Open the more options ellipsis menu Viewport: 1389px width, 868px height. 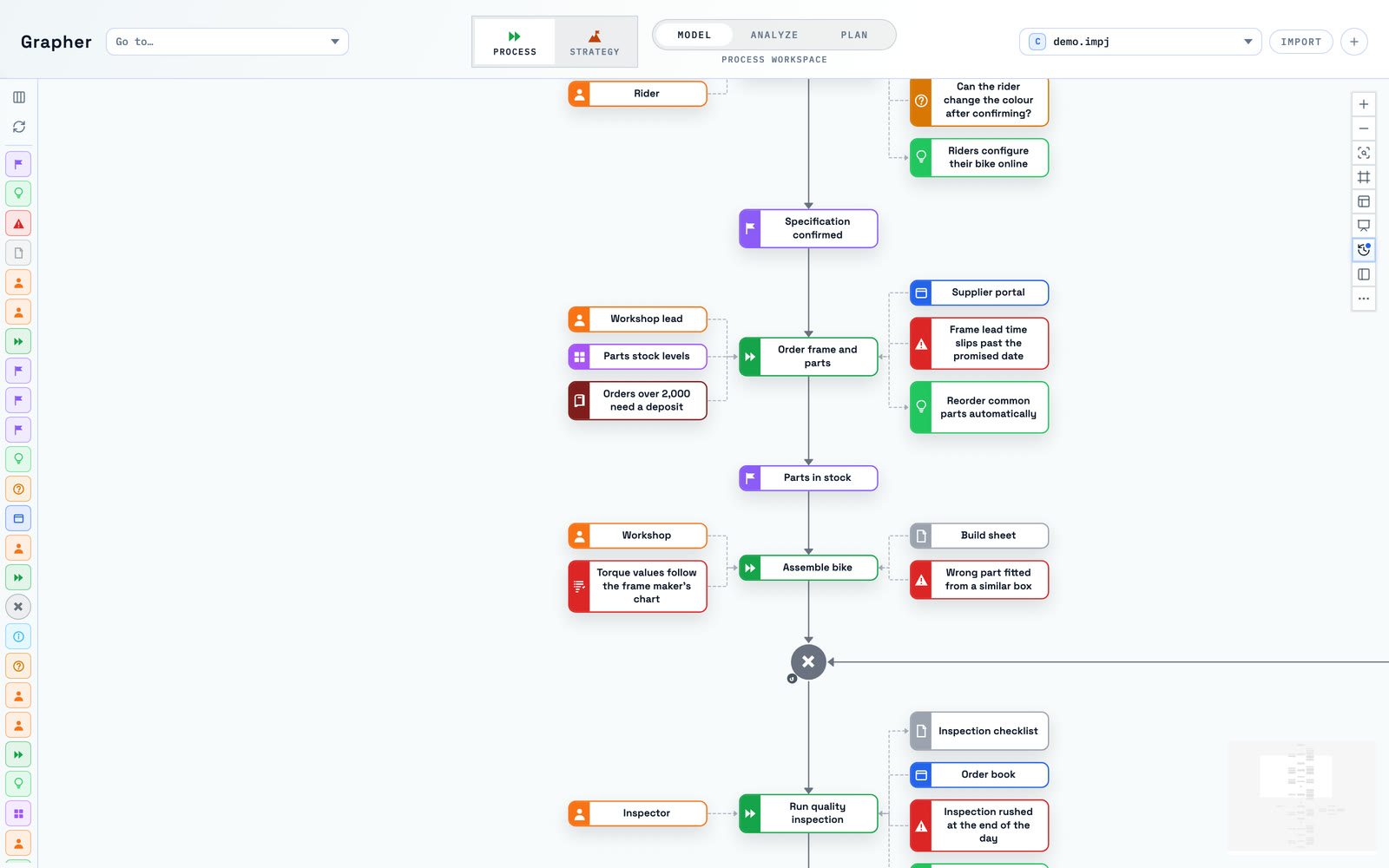tap(1364, 299)
